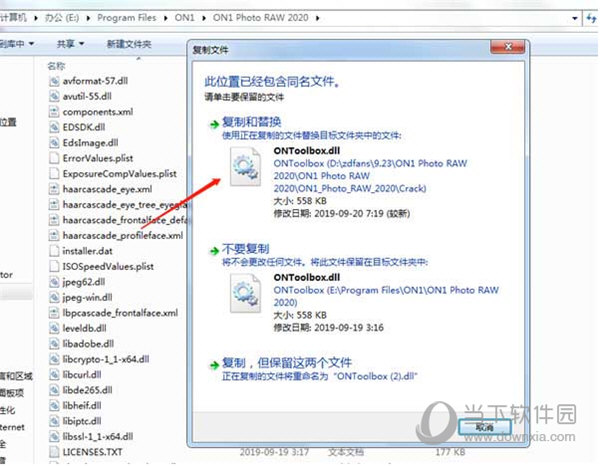Viewport: 600px width, 466px height.
Task: Click the components.xml file icon
Action: 54,112
